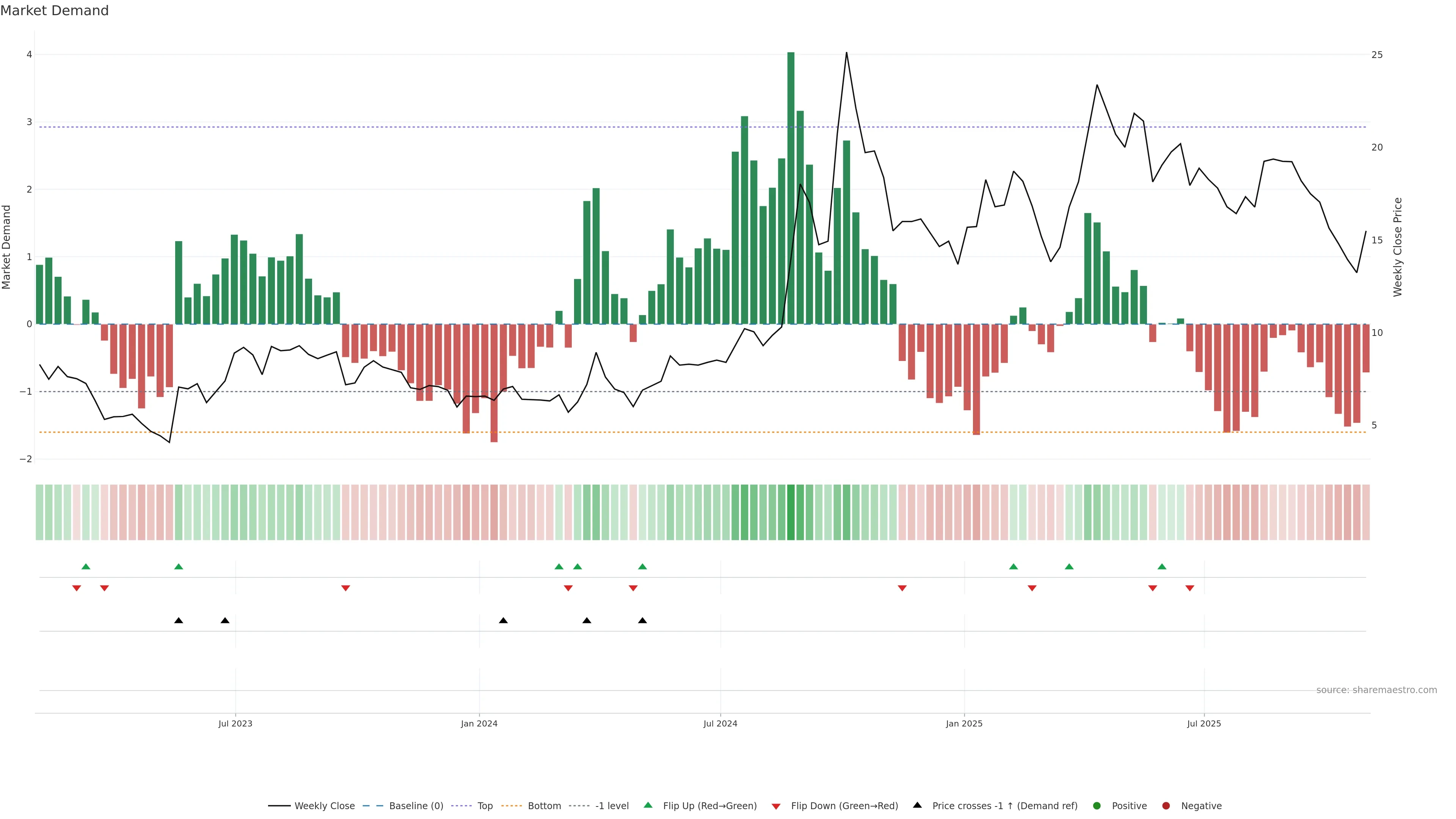Image resolution: width=1456 pixels, height=819 pixels.
Task: Click the Jul 2024 x-axis label
Action: (720, 724)
